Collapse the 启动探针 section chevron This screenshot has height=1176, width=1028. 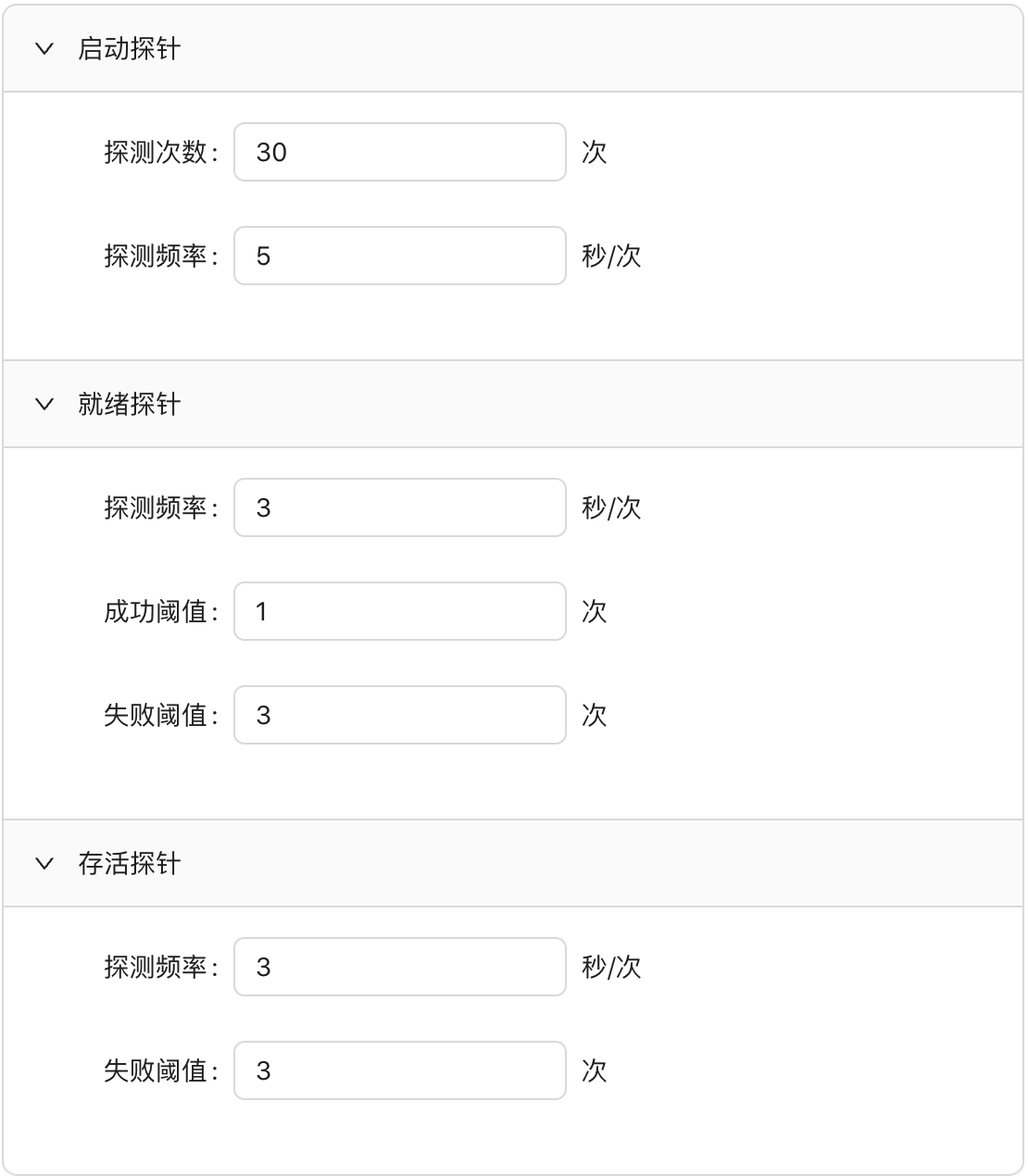click(x=44, y=48)
